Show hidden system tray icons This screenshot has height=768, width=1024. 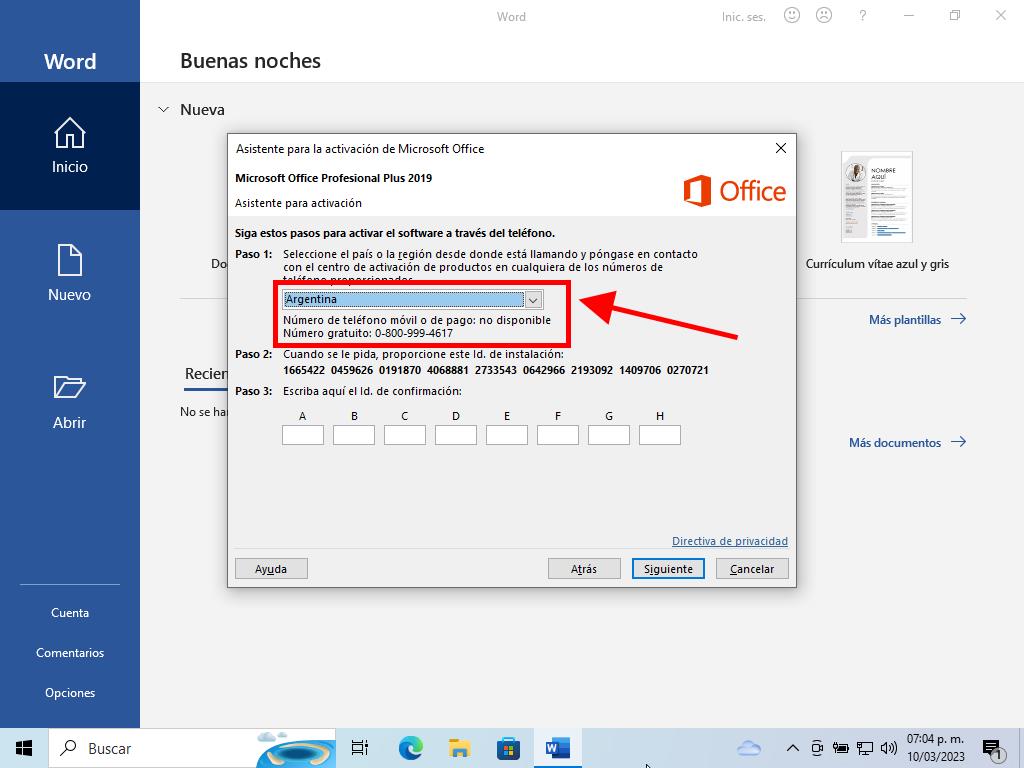(792, 748)
